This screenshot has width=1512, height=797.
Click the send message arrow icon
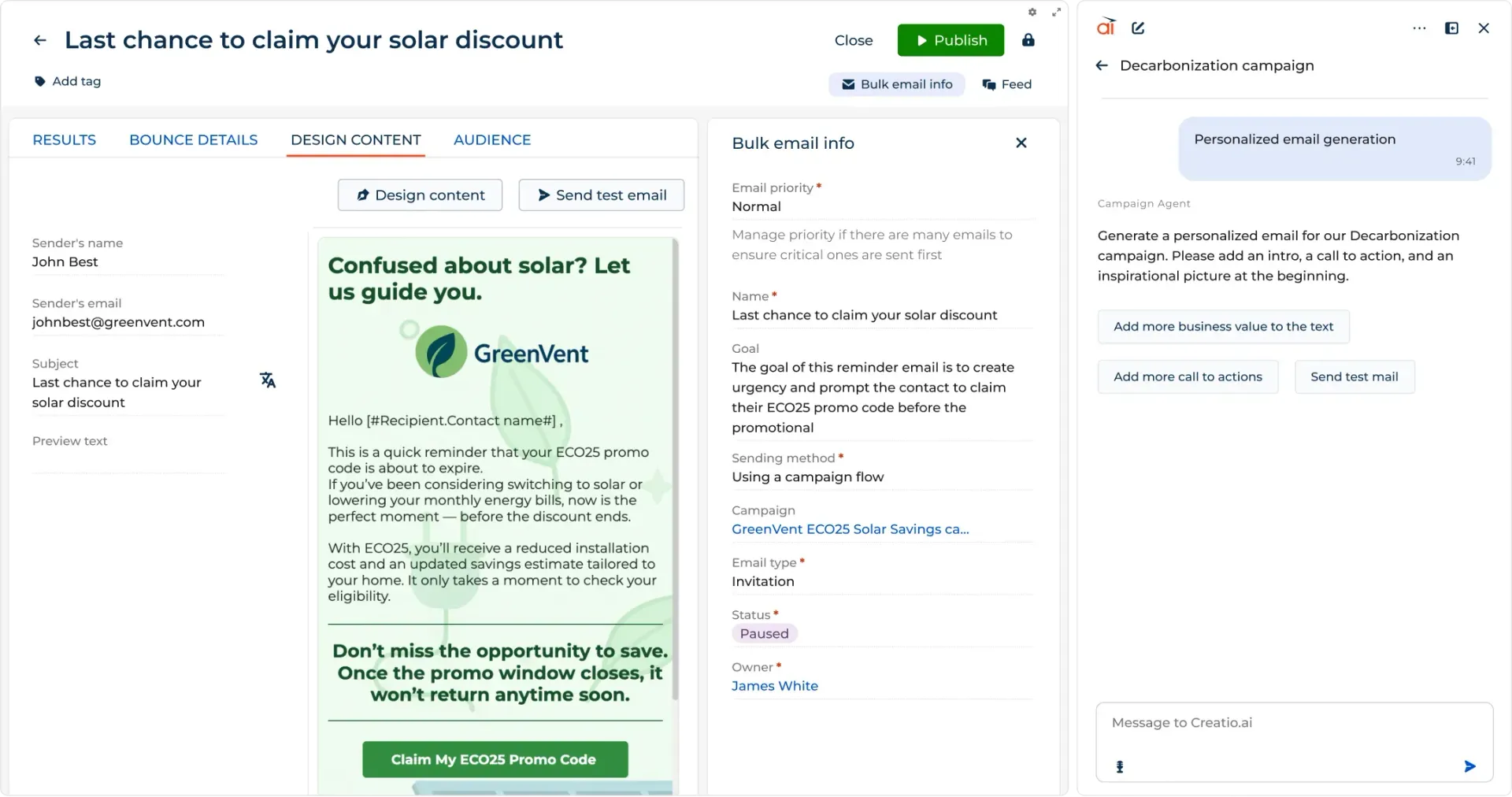[x=1469, y=766]
